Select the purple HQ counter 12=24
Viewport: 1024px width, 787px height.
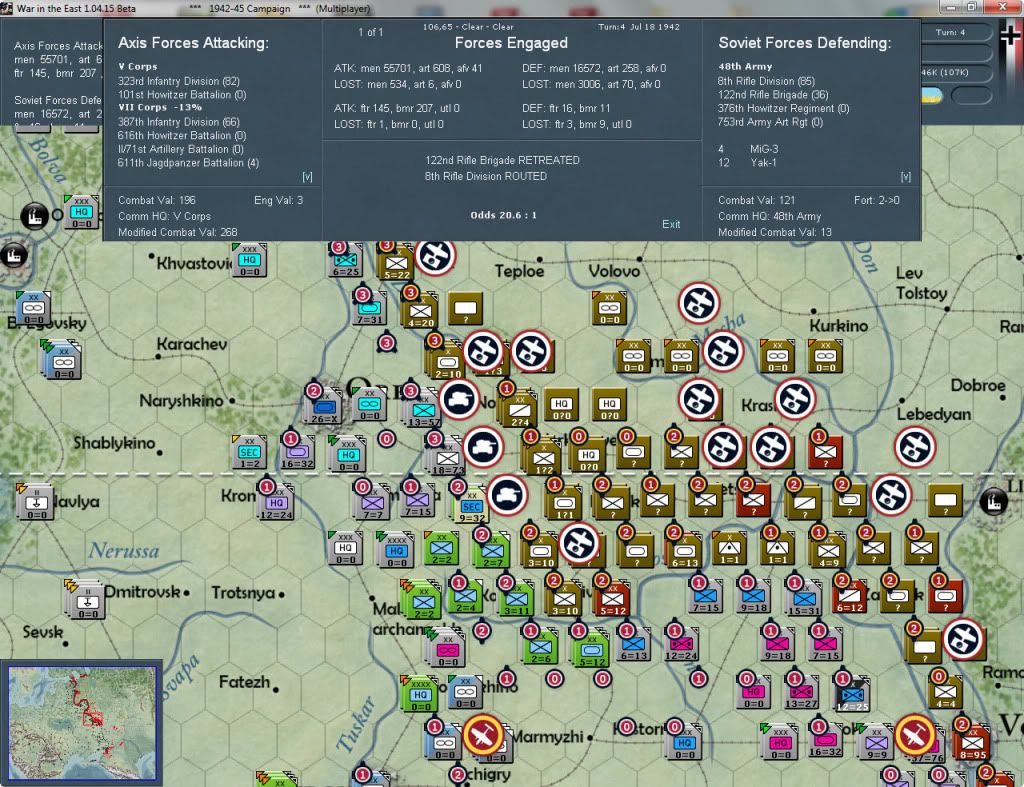point(276,503)
